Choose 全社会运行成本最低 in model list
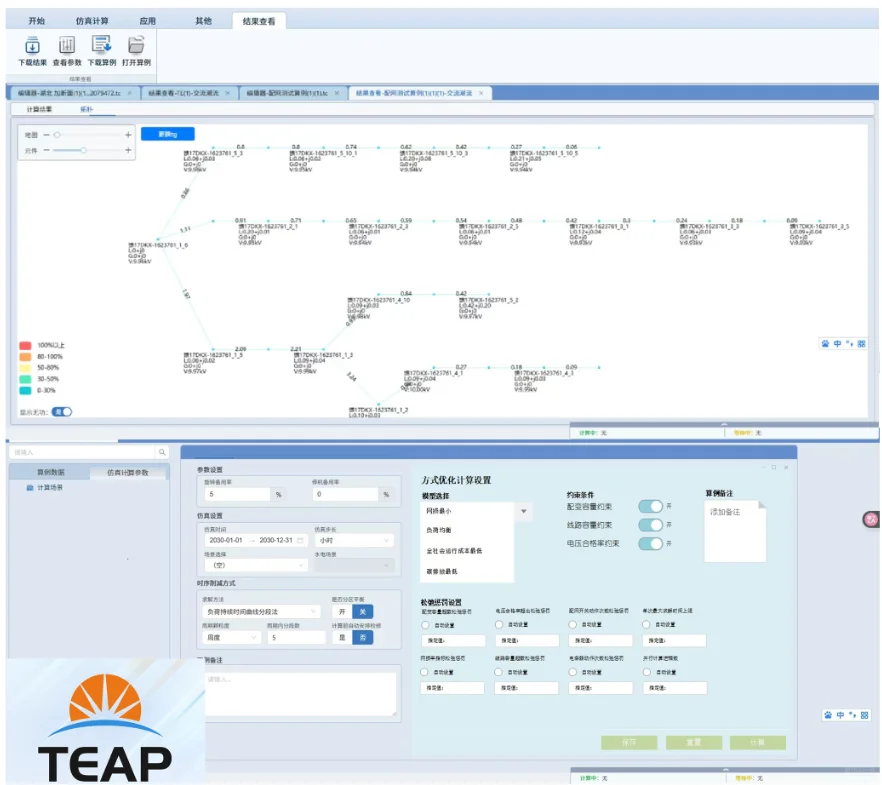This screenshot has width=882, height=785. coord(454,551)
